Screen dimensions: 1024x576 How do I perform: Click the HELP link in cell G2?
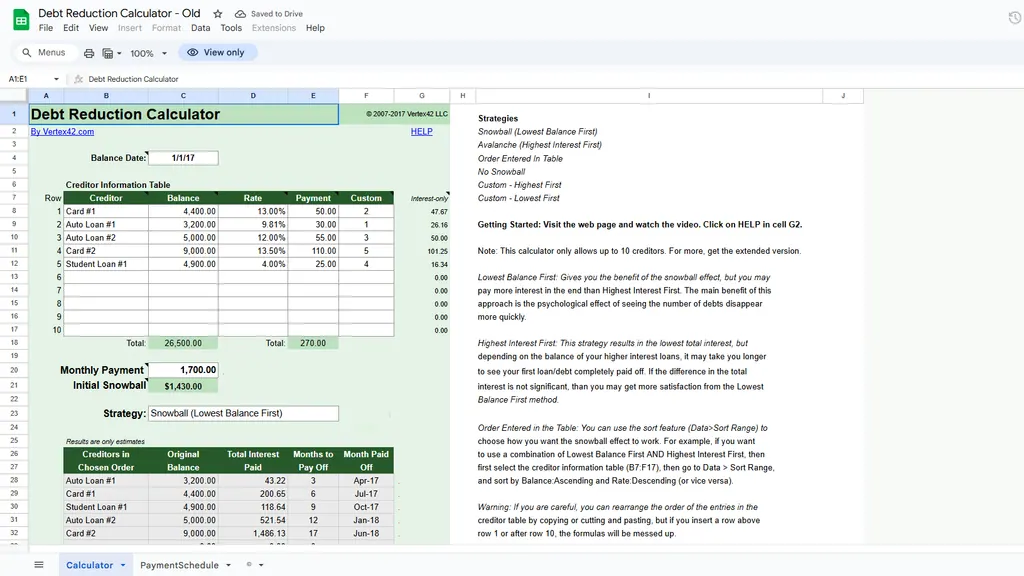pos(421,131)
